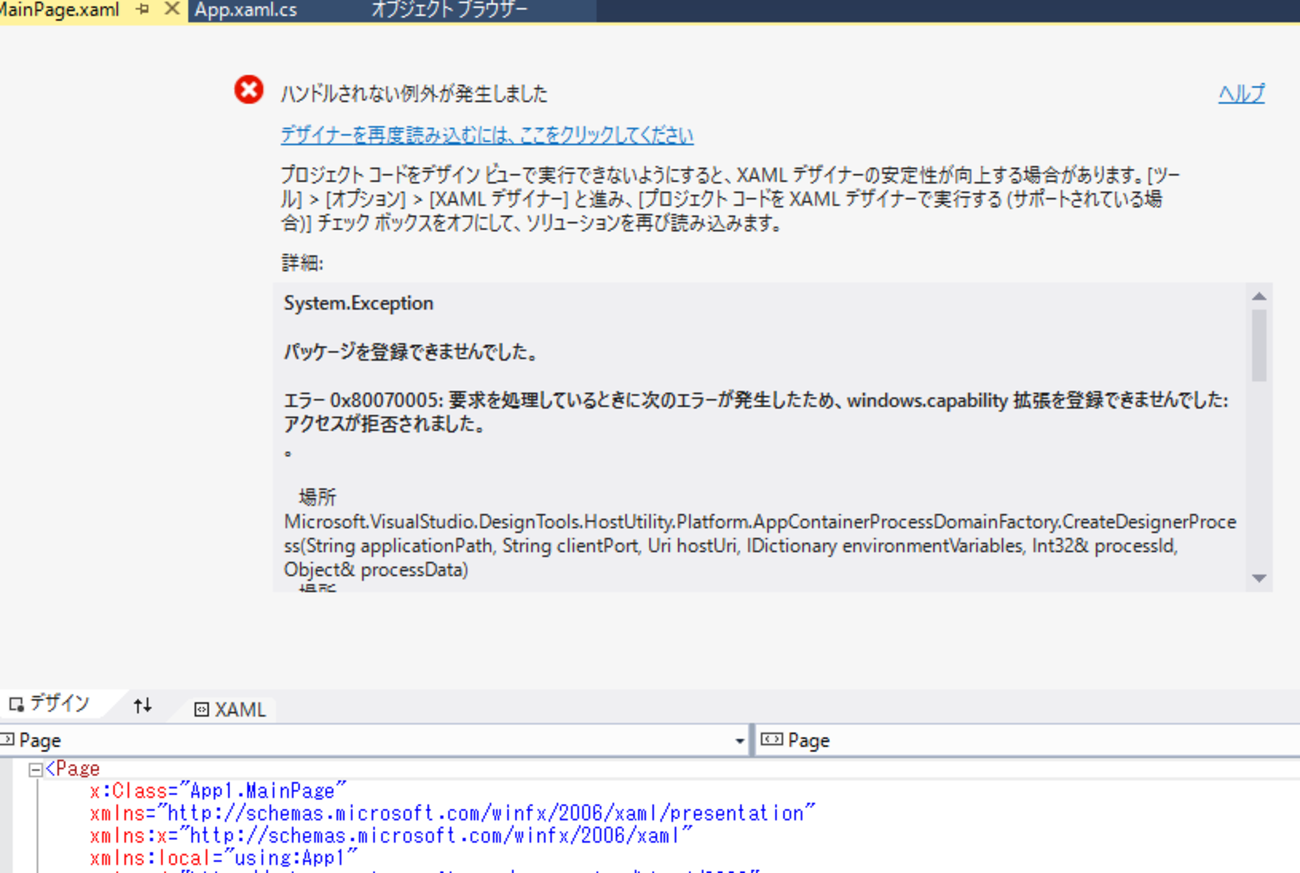Screen dimensions: 1300x873
Task: Click the xmlns:local="using:App1" code line
Action: (224, 858)
